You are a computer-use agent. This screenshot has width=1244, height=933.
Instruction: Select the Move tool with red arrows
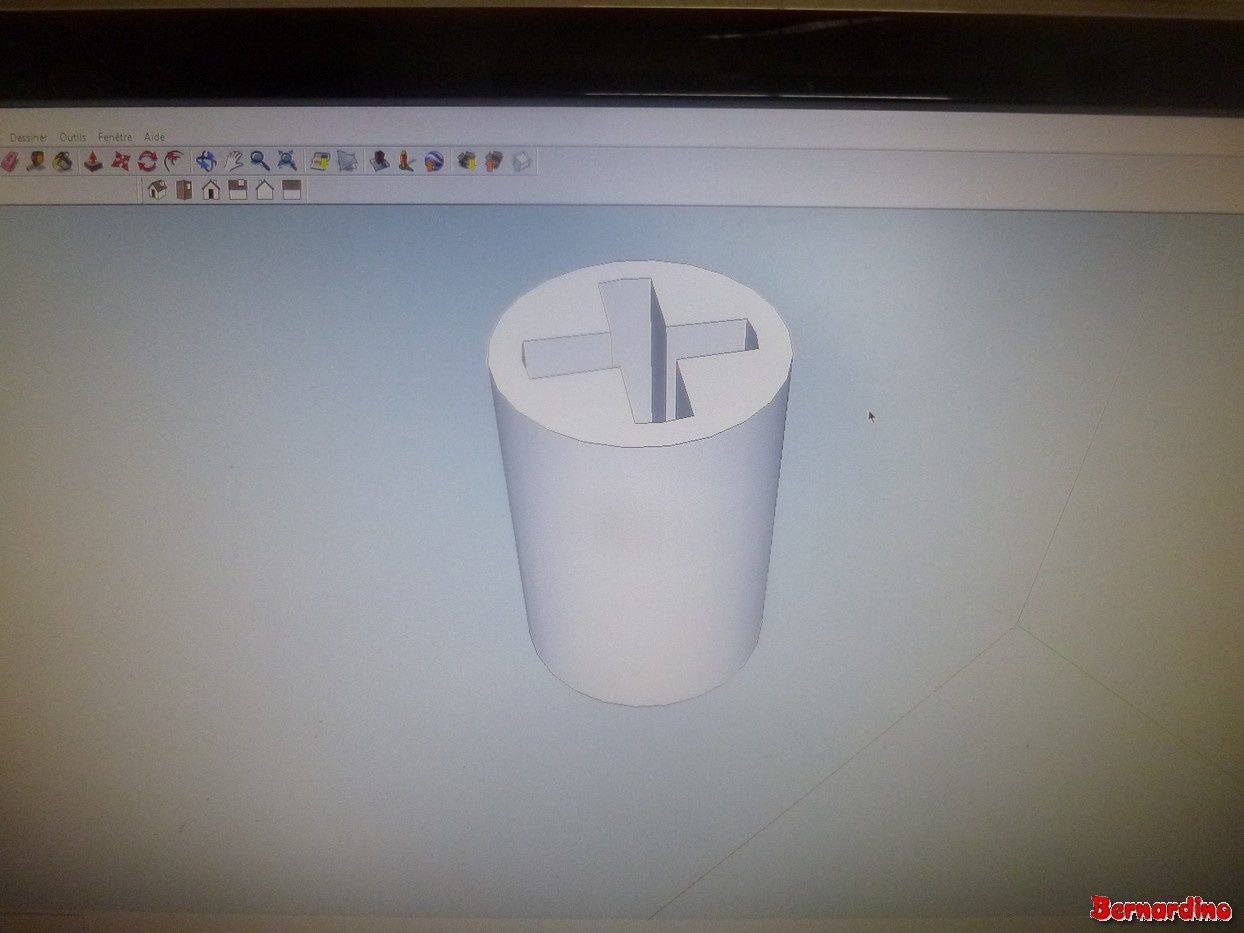click(121, 161)
